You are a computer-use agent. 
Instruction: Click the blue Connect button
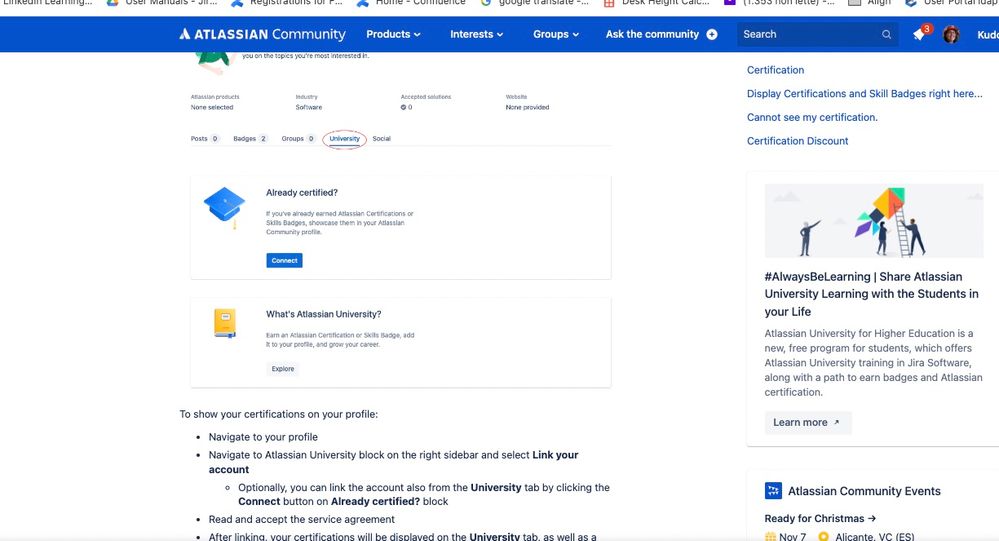point(284,260)
